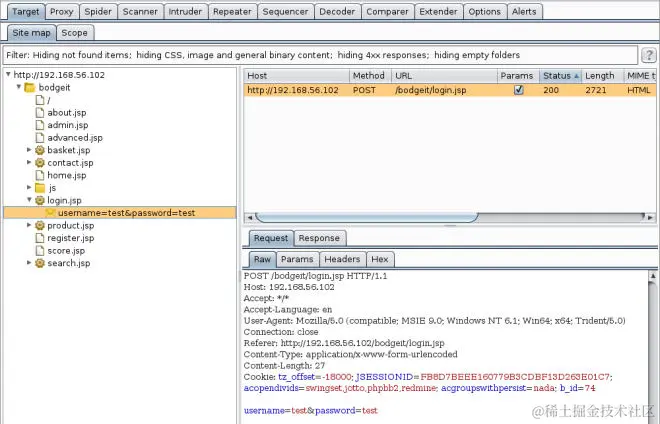Viewport: 660px width, 424px height.
Task: Select the admin.jsp tree entry
Action: point(68,125)
